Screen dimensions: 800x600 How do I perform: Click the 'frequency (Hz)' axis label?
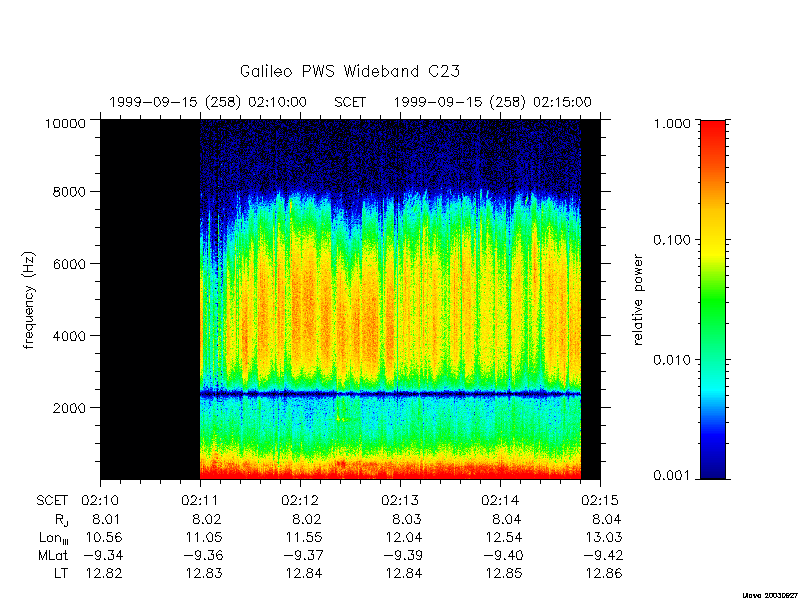29,300
